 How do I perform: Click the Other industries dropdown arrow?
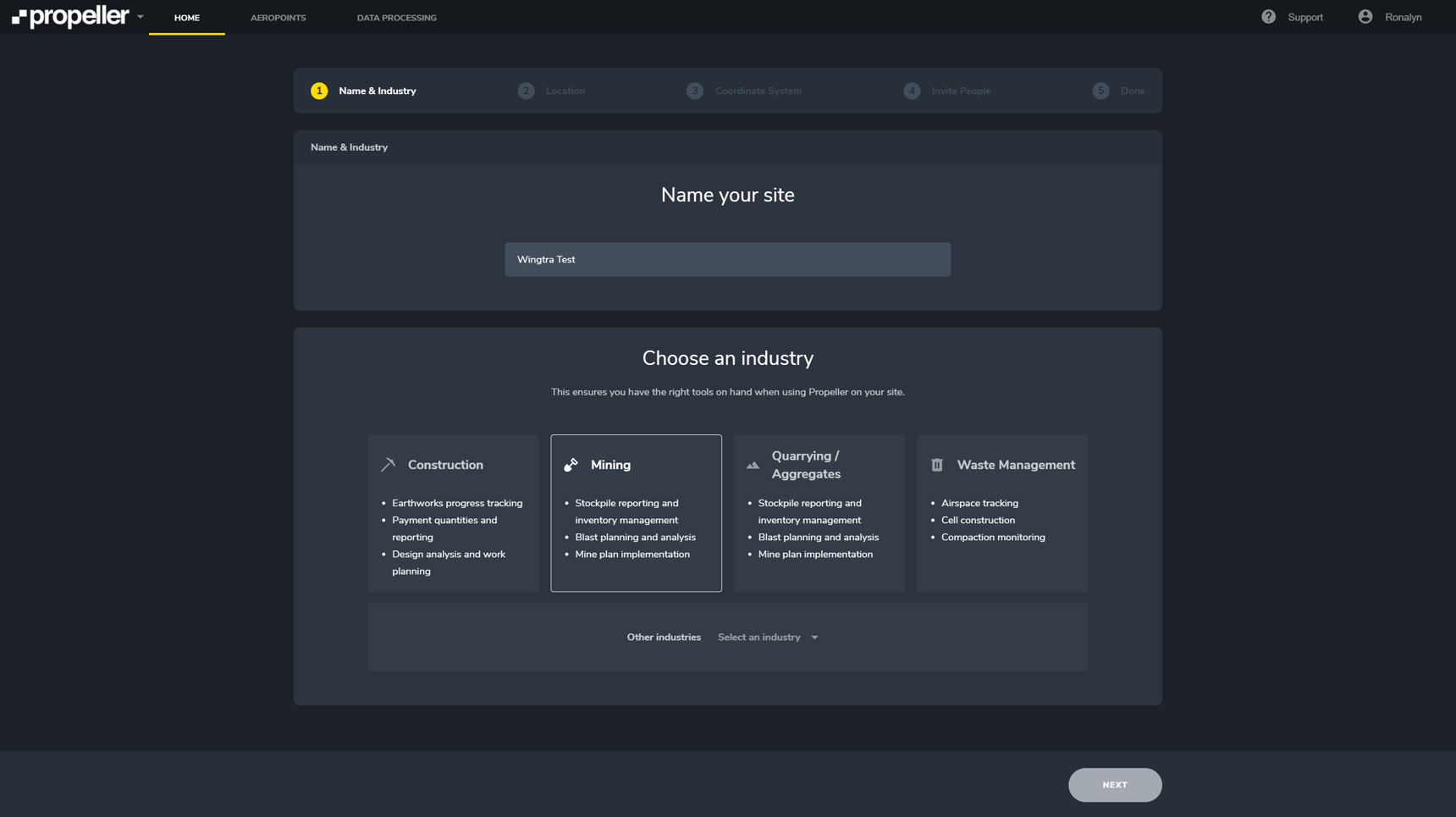tap(814, 638)
